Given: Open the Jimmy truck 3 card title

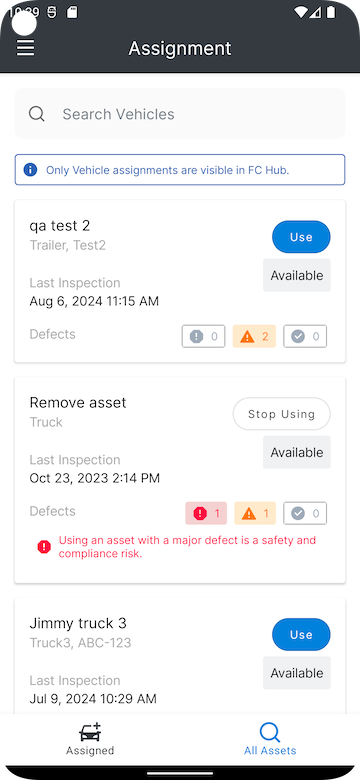Looking at the screenshot, I should 78,623.
